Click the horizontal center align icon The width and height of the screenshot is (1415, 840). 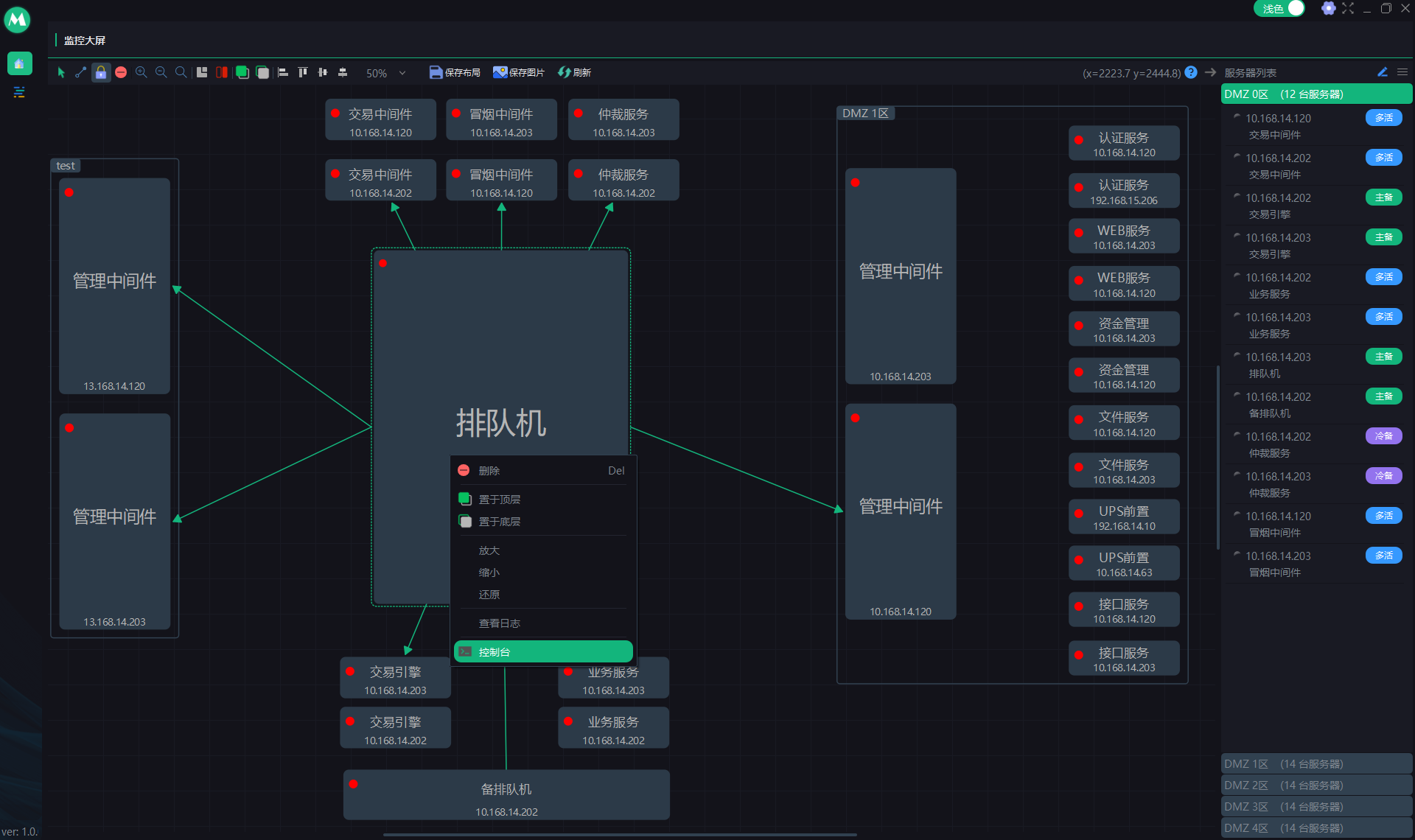click(x=323, y=72)
